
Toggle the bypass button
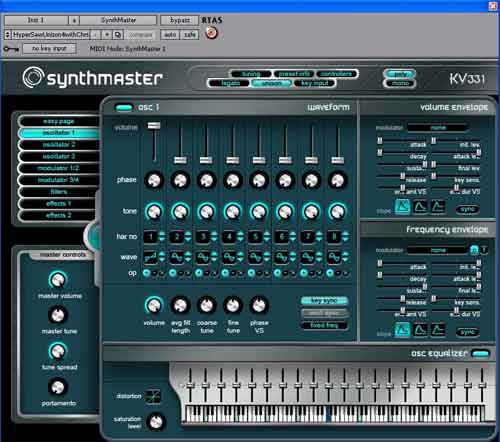click(180, 20)
